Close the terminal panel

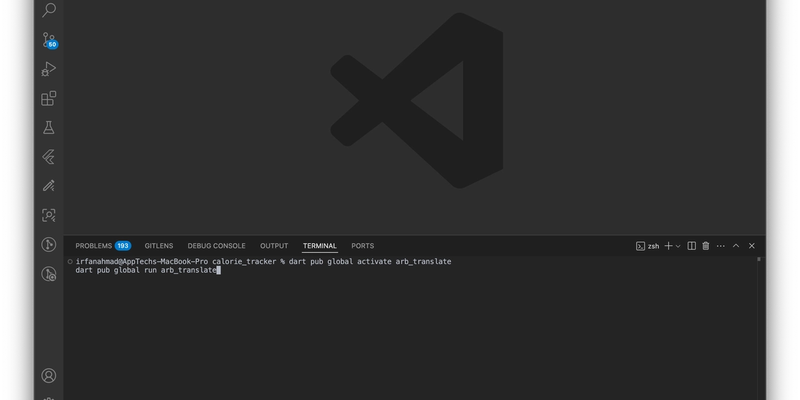pyautogui.click(x=752, y=246)
